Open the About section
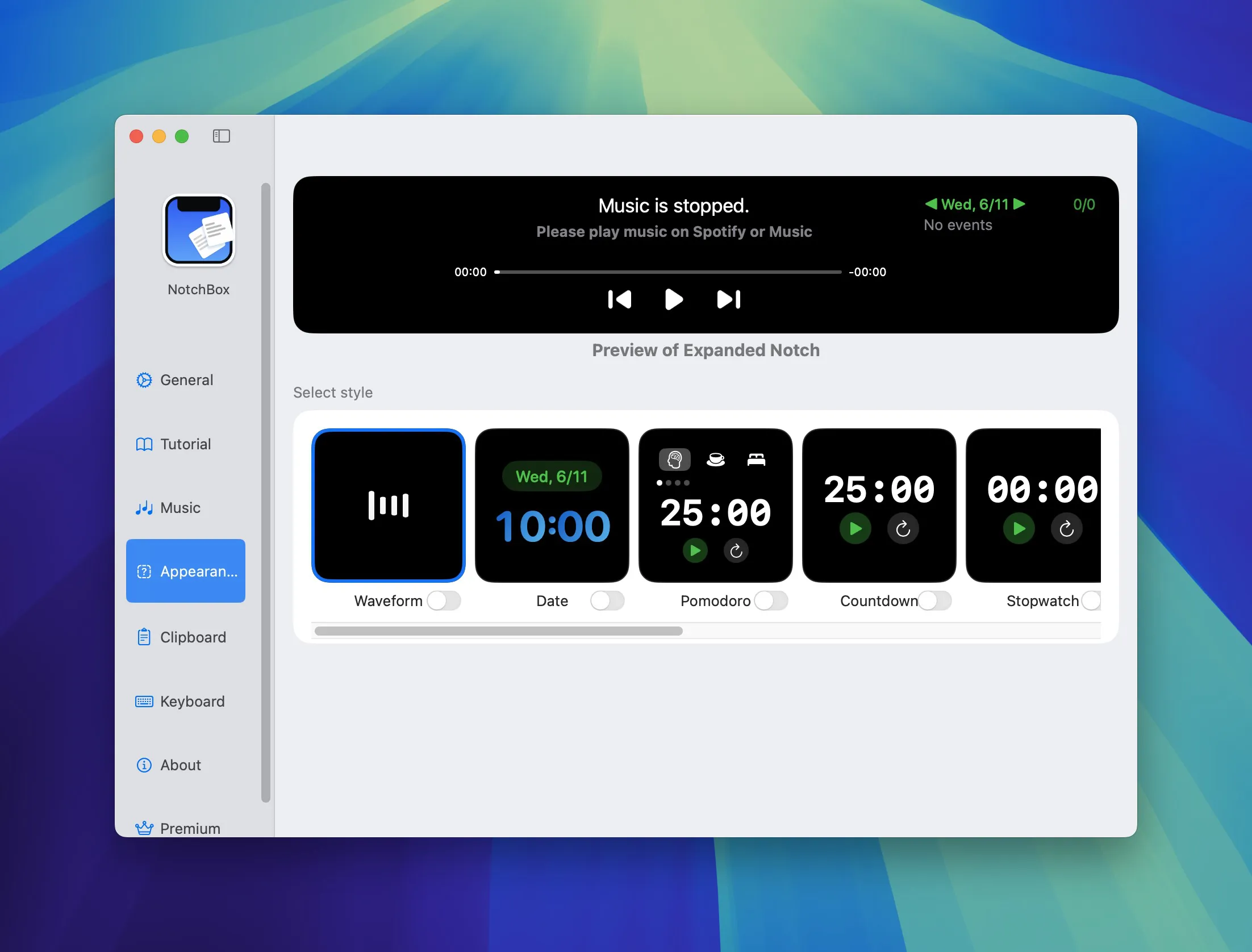This screenshot has height=952, width=1252. point(180,765)
